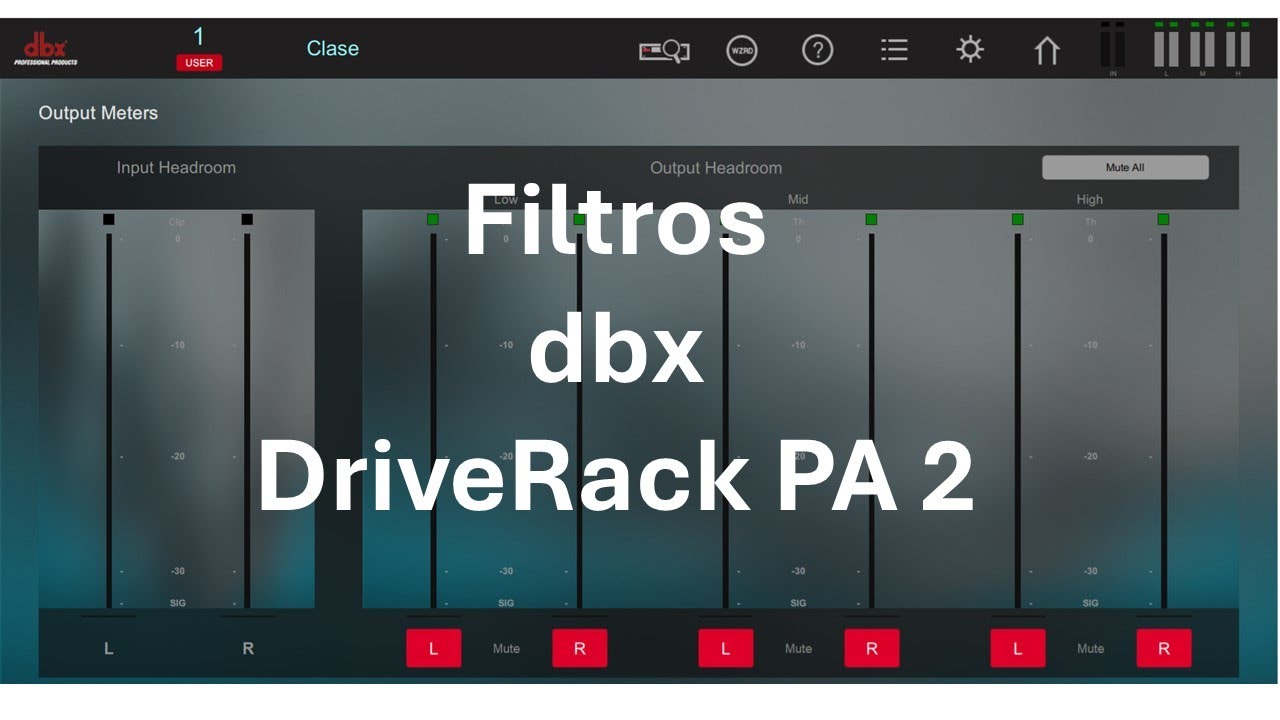Click the Input Headroom right meter bar
1280x720 pixels.
click(x=247, y=420)
